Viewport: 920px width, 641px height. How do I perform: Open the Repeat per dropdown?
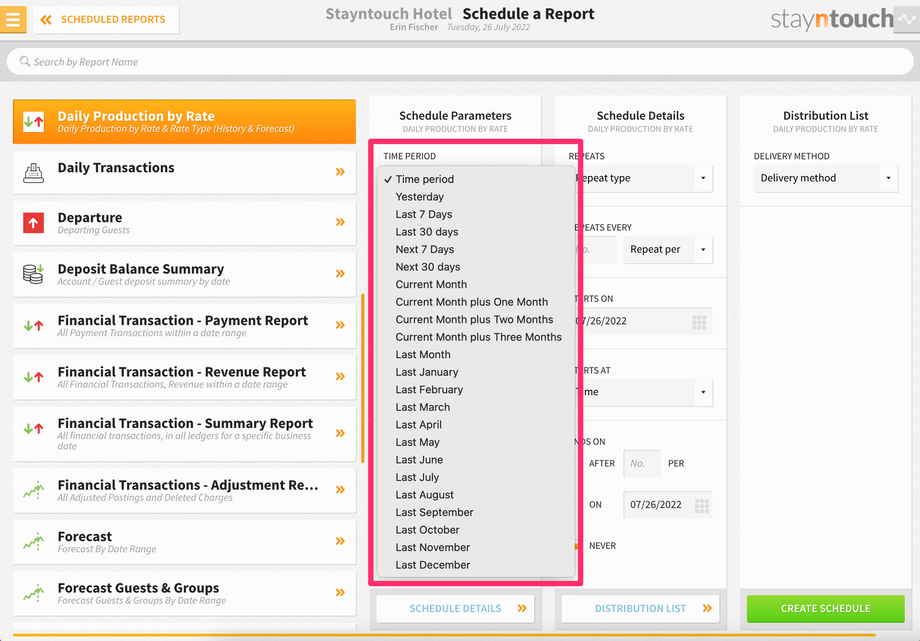[x=668, y=249]
